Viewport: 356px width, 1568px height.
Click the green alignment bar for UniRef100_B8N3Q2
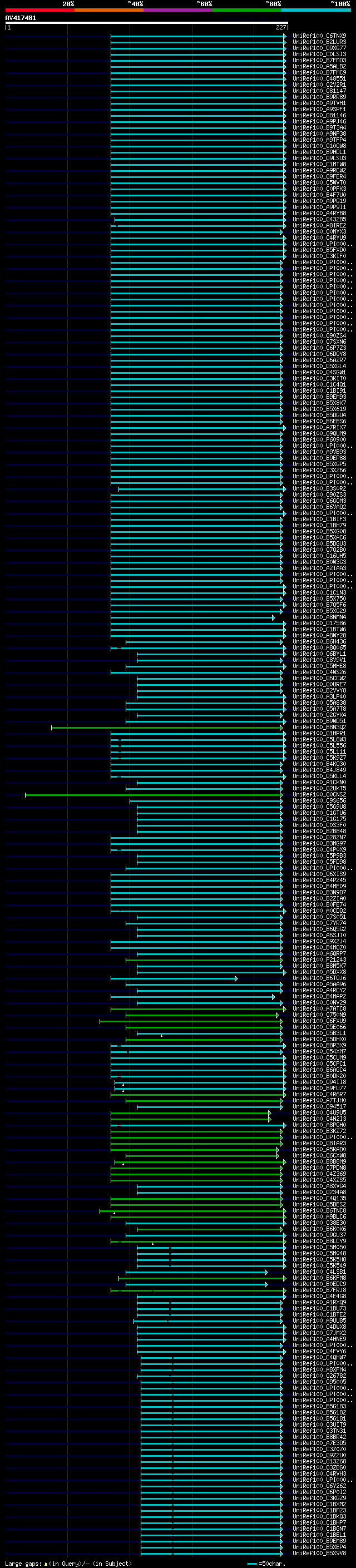point(167,728)
